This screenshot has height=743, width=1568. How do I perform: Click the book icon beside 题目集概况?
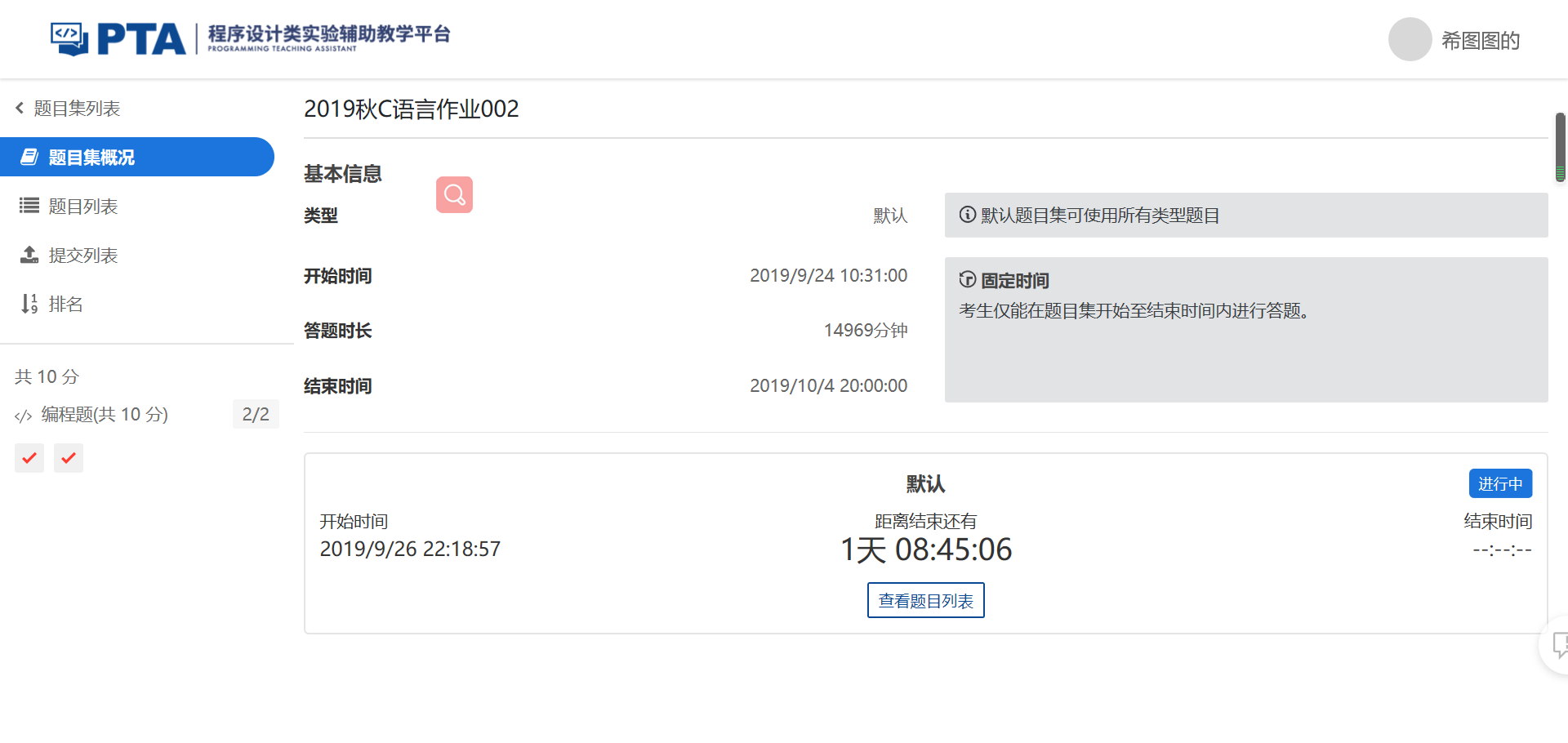click(29, 157)
